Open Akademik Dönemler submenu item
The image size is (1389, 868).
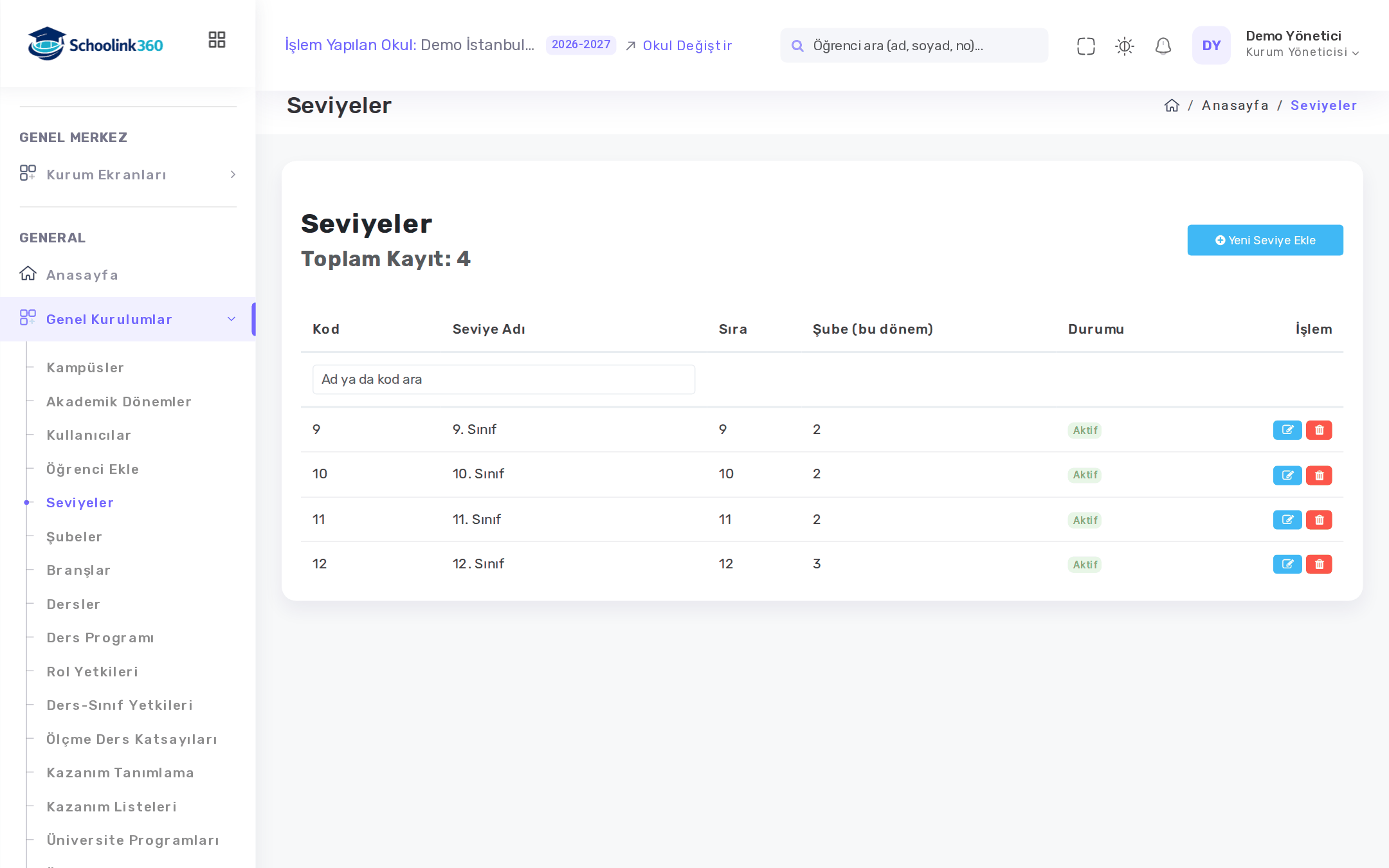(x=119, y=402)
